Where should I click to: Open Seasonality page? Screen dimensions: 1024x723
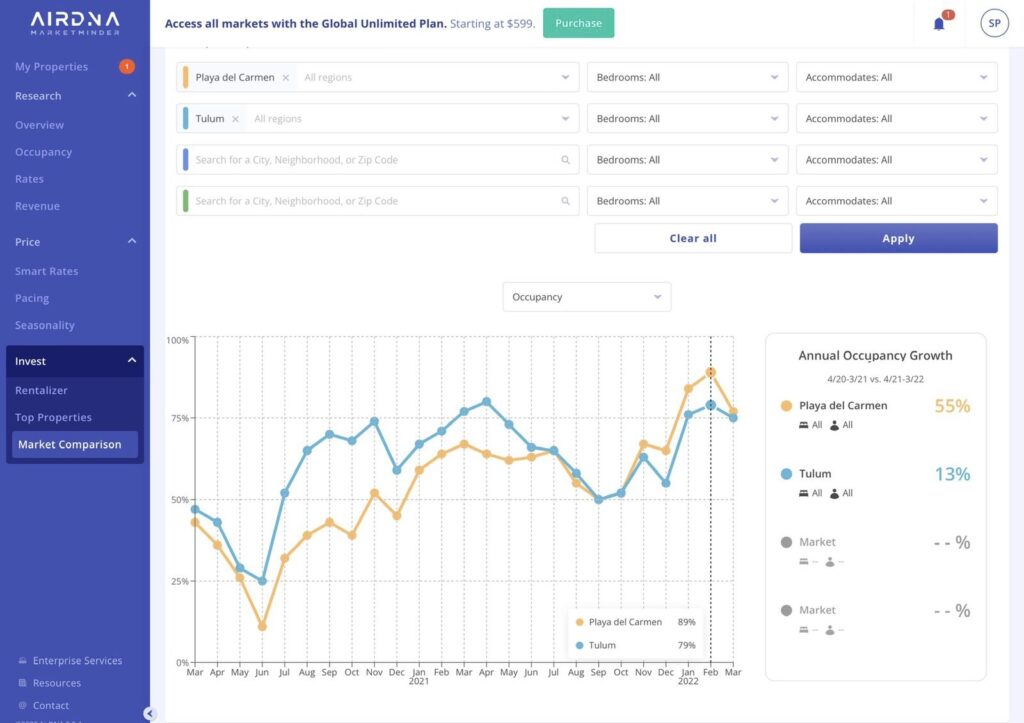pyautogui.click(x=45, y=325)
